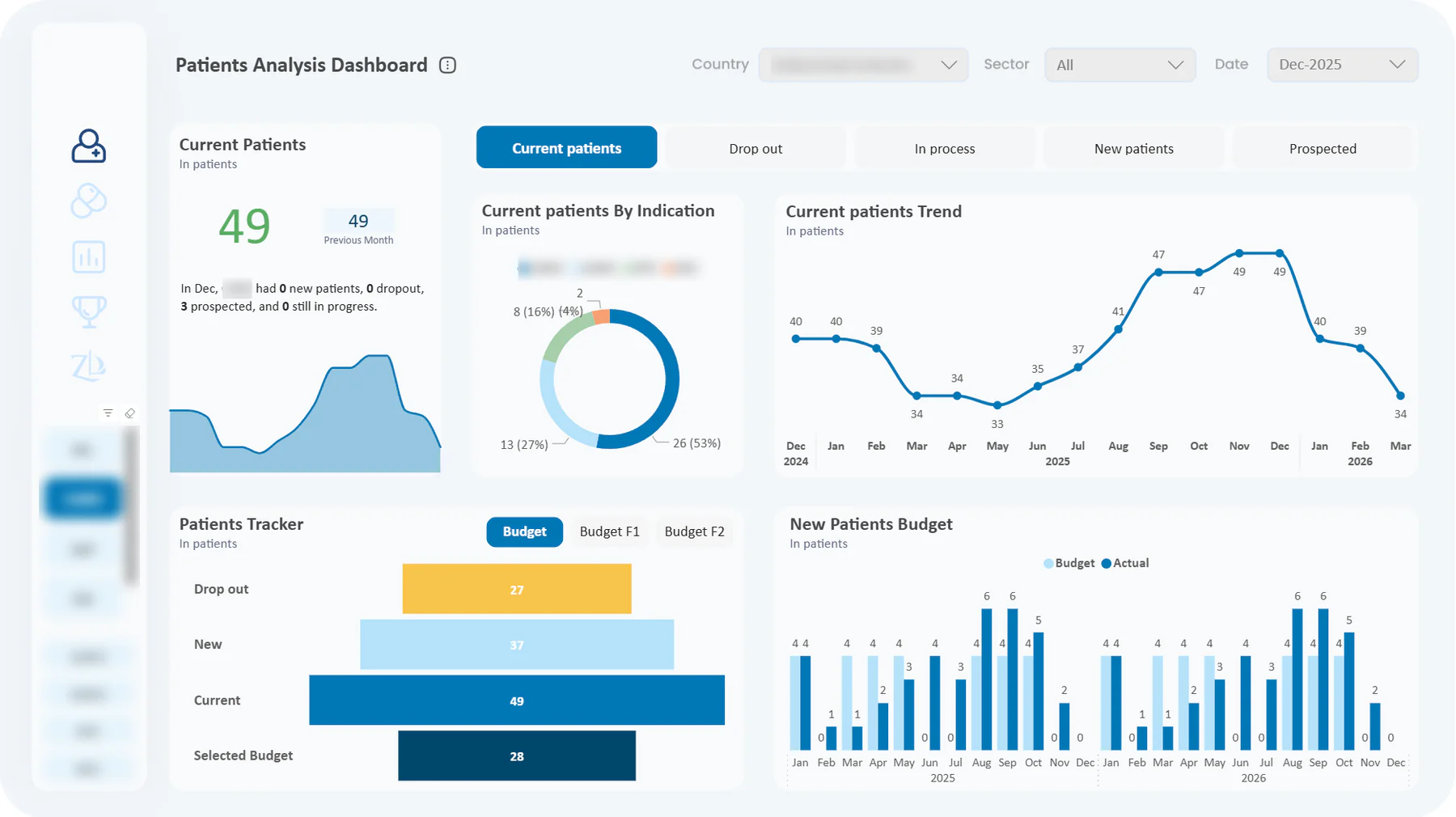Switch to the Drop out tab
The image size is (1456, 817).
click(756, 148)
